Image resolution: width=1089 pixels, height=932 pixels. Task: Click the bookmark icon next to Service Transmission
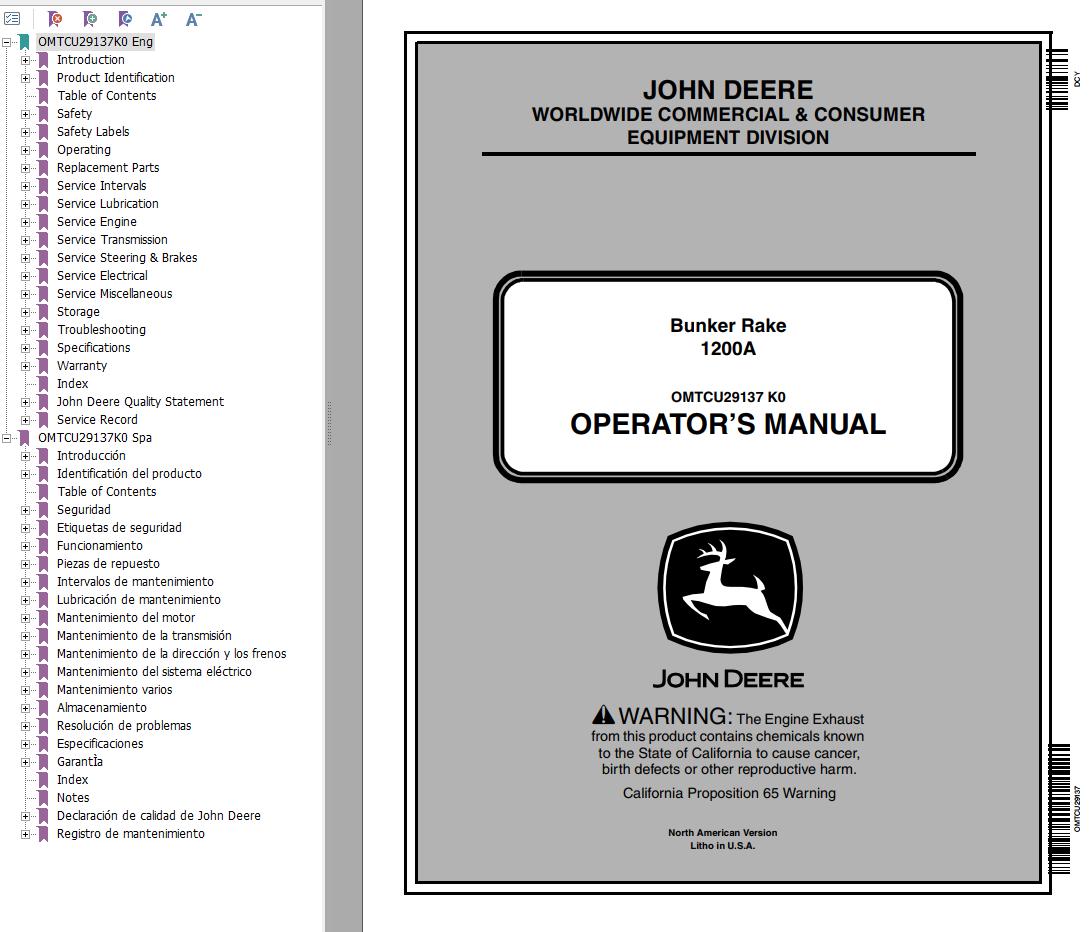[43, 240]
